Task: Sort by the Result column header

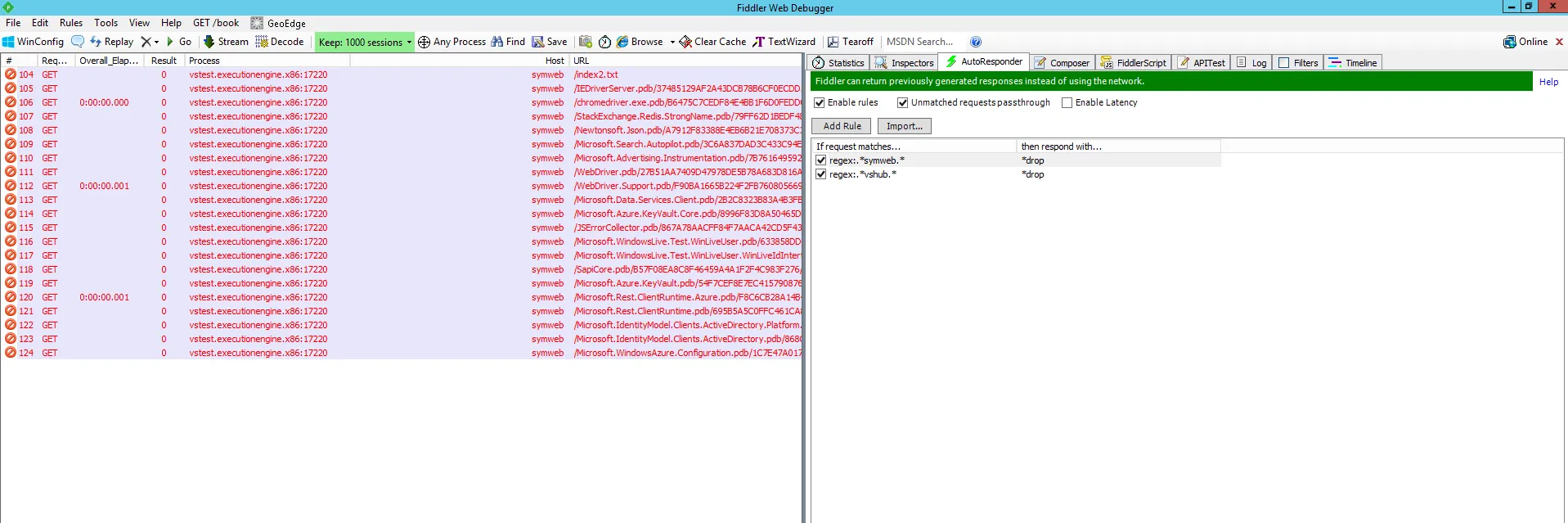Action: 164,61
